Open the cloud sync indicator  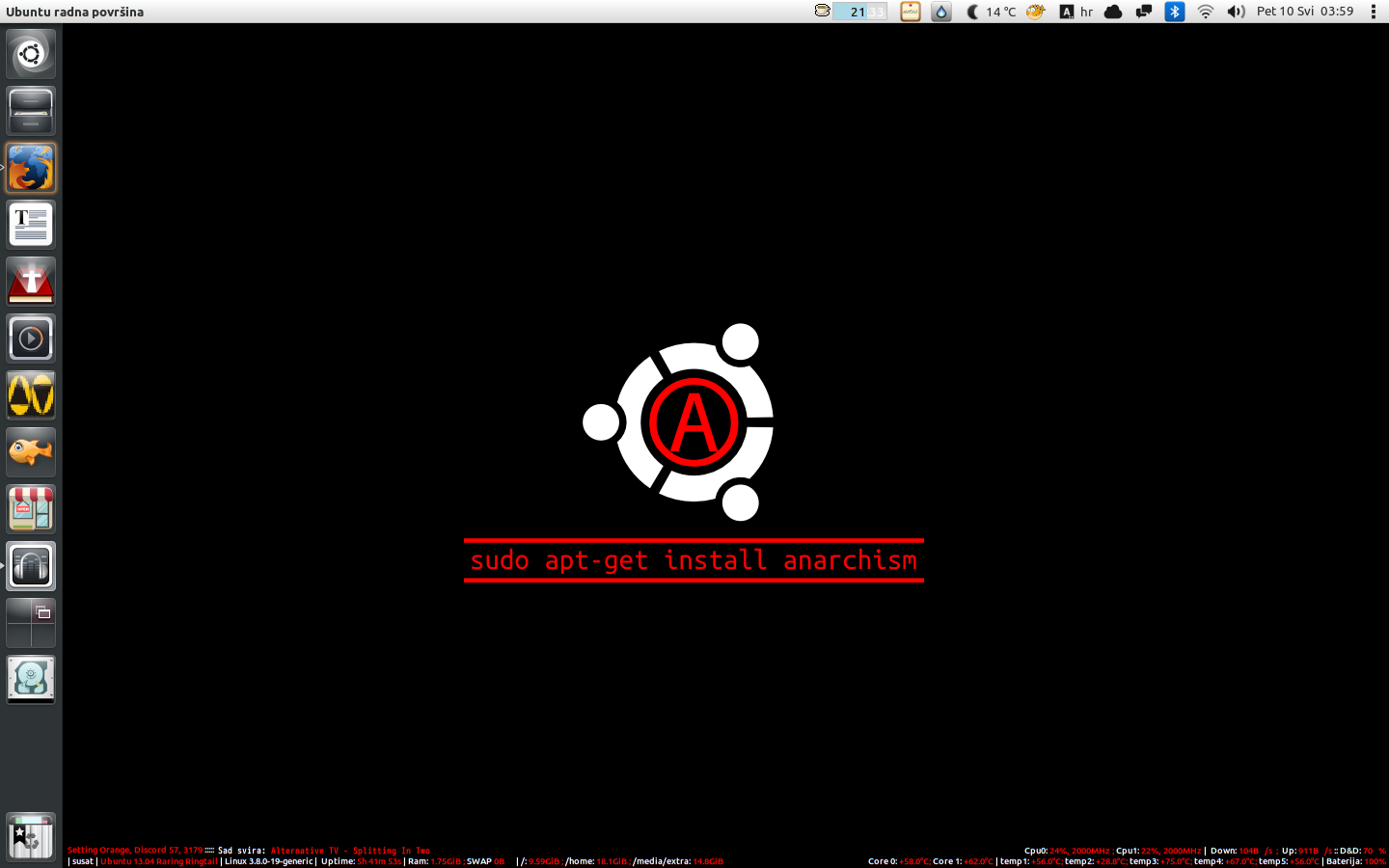(1113, 12)
